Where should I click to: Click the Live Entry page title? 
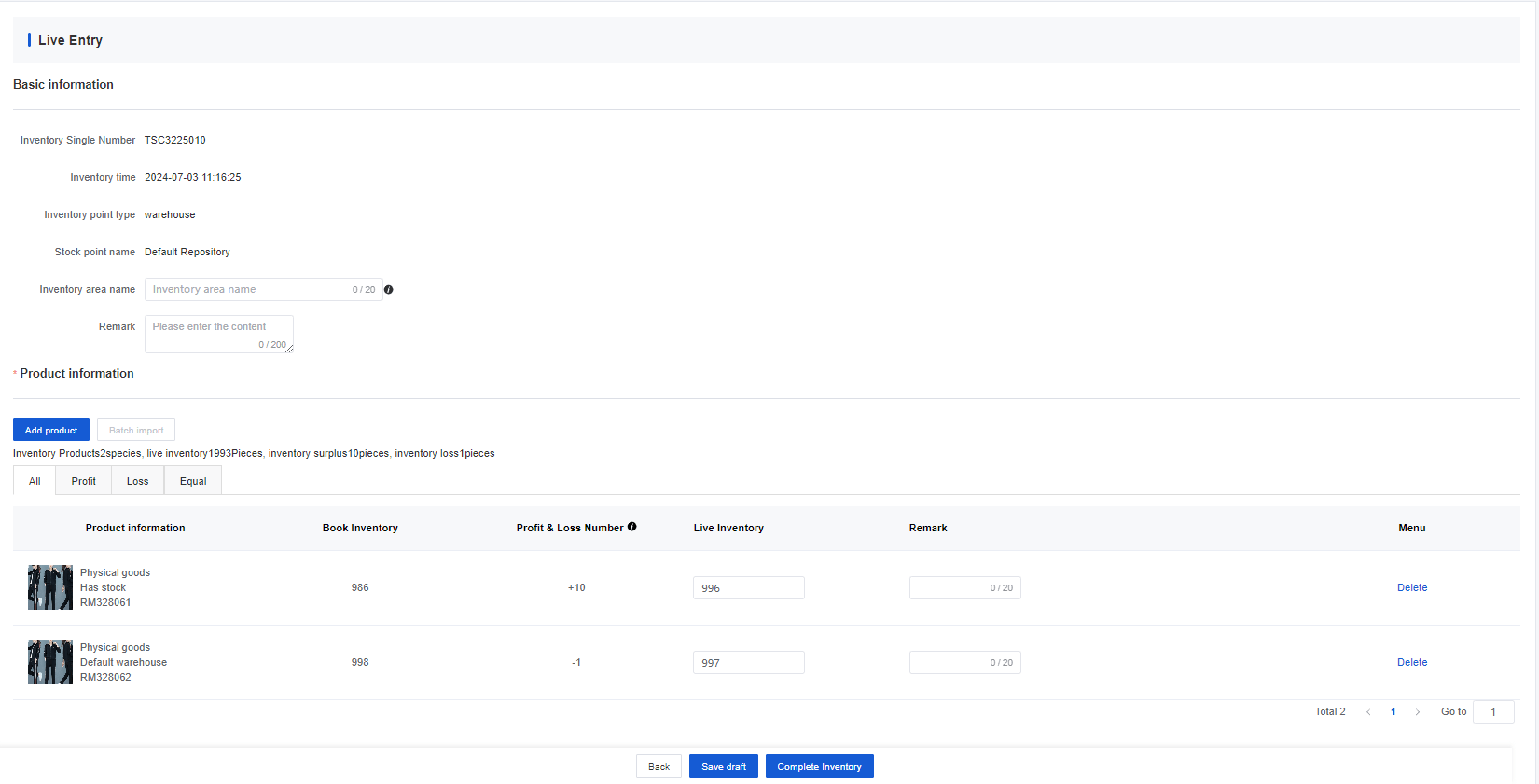70,40
